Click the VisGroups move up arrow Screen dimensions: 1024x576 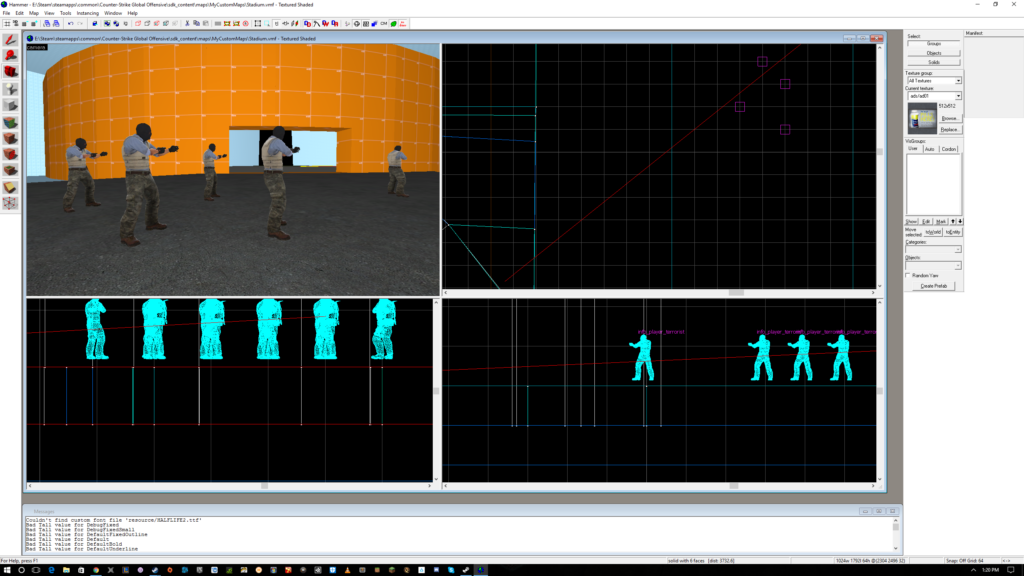[x=953, y=221]
